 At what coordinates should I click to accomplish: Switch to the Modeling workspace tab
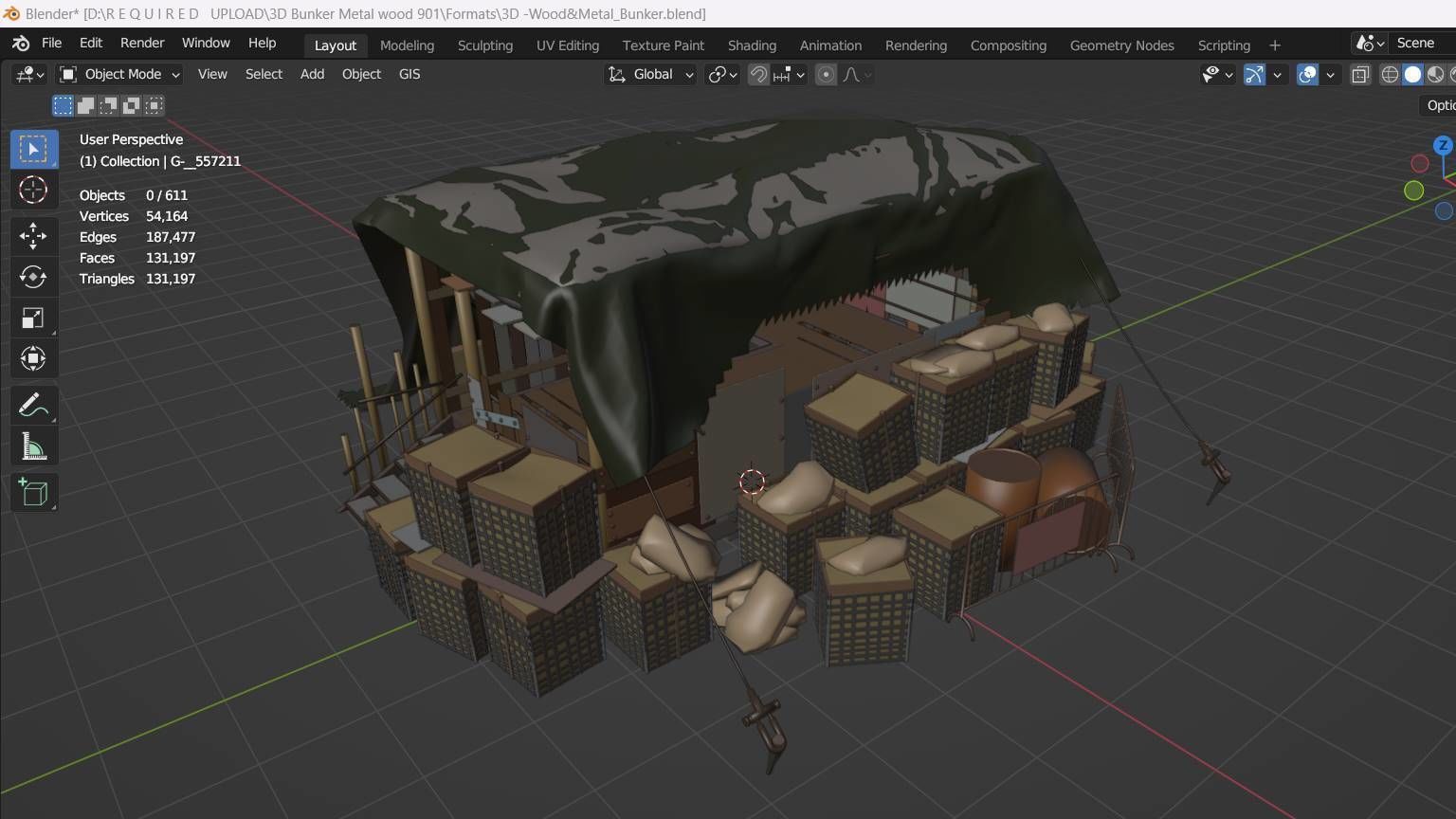coord(407,45)
